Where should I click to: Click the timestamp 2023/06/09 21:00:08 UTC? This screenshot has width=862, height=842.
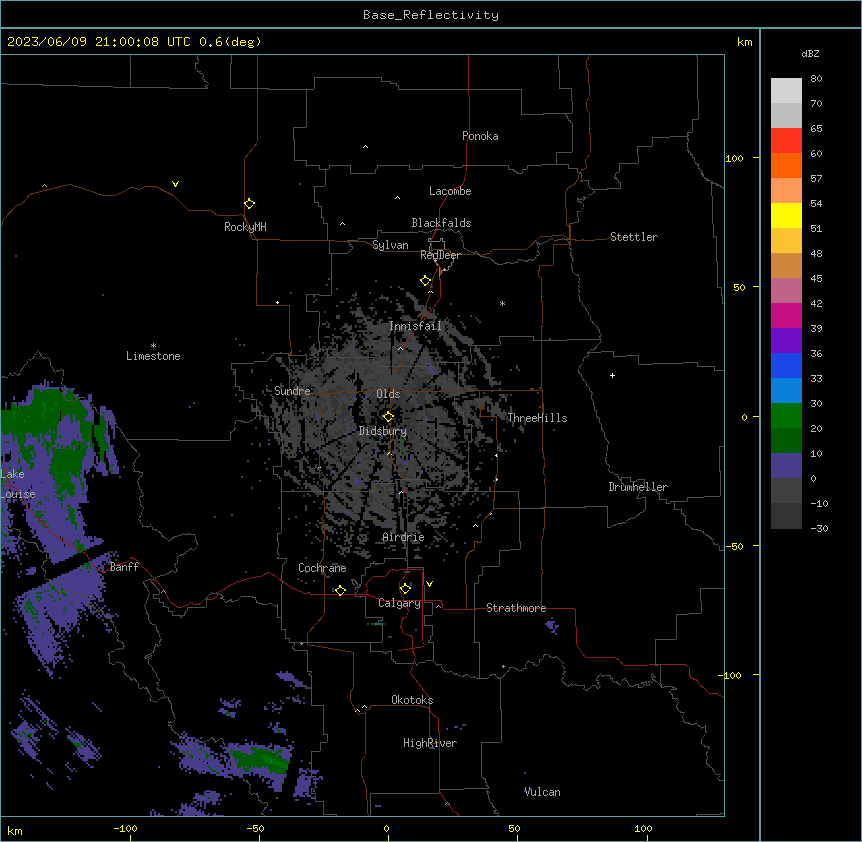point(99,42)
